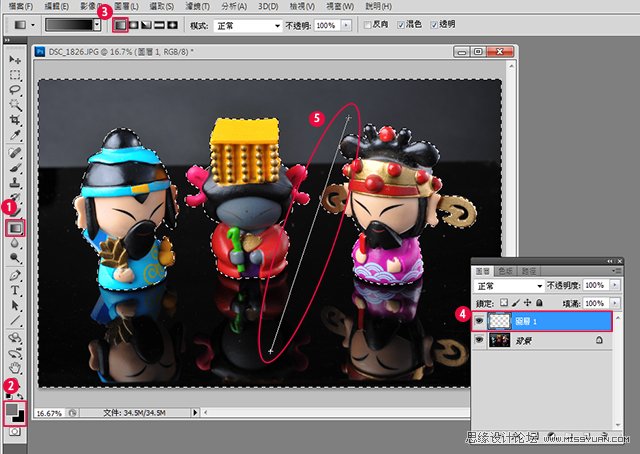Open the gradient picker dropdown arrow
This screenshot has height=454, width=640.
point(97,23)
